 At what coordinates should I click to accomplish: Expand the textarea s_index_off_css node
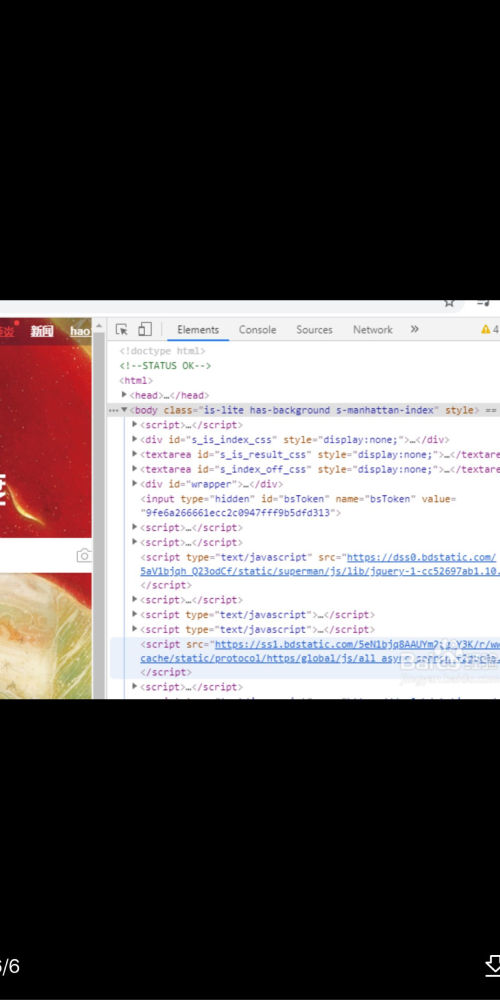point(135,468)
